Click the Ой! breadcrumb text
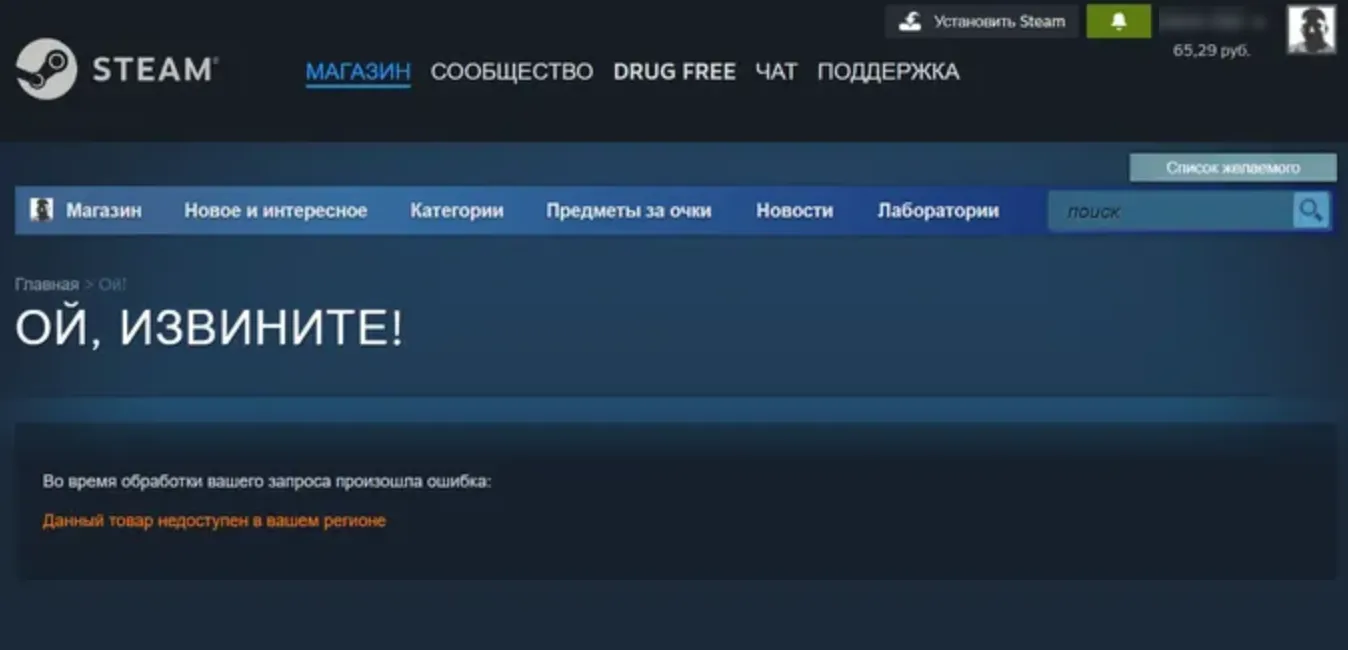The width and height of the screenshot is (1348, 650). tap(113, 285)
